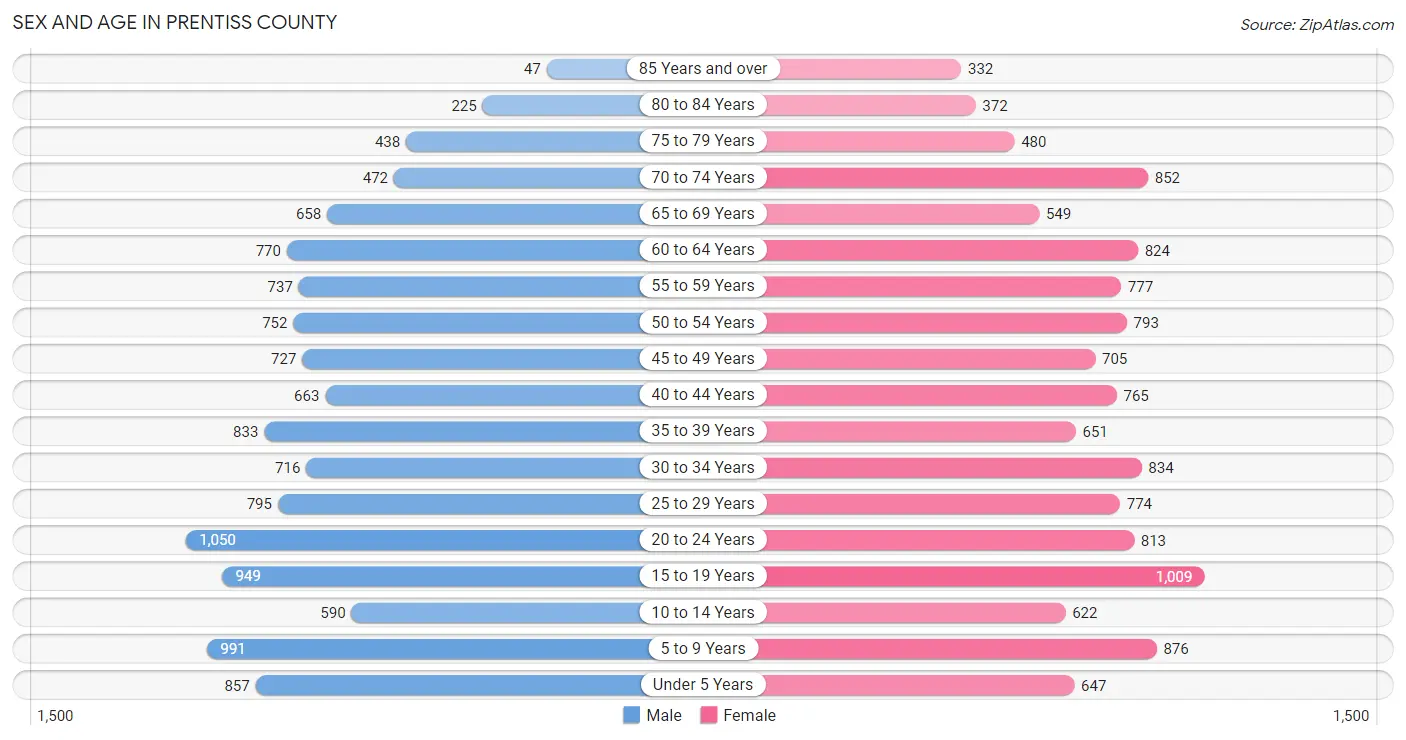This screenshot has width=1406, height=740.
Task: Click the 85 Years and over label
Action: 703,68
